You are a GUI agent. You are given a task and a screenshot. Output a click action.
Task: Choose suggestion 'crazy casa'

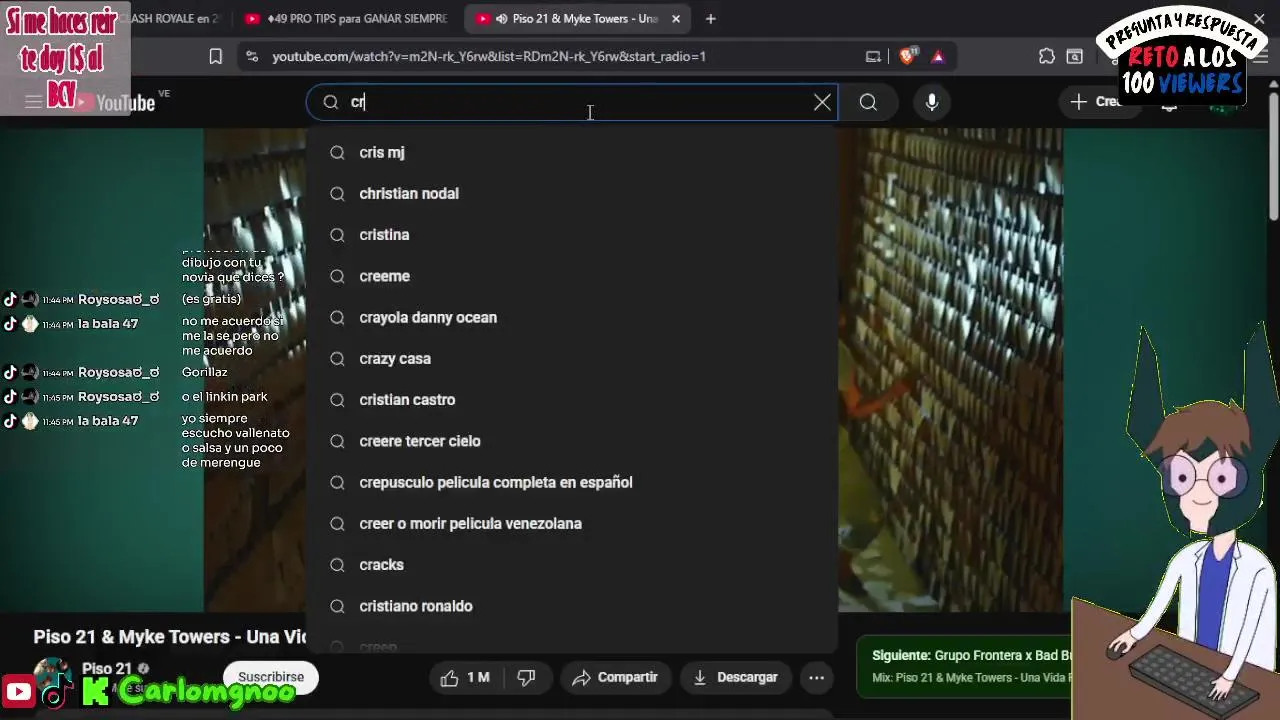[x=572, y=359]
